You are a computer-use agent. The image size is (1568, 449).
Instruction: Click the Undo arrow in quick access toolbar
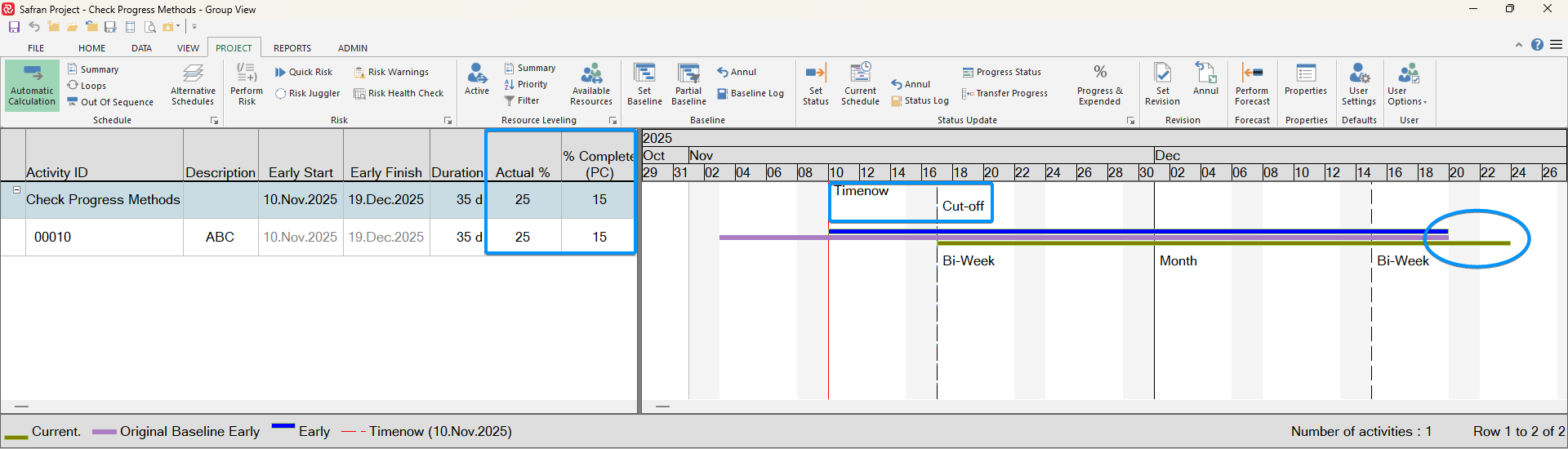point(34,27)
